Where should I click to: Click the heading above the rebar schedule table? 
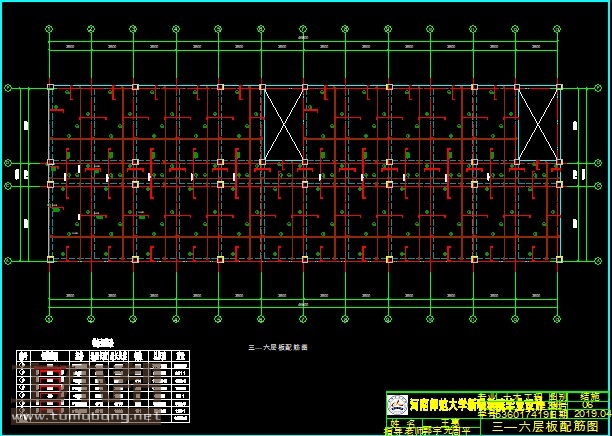pos(103,341)
